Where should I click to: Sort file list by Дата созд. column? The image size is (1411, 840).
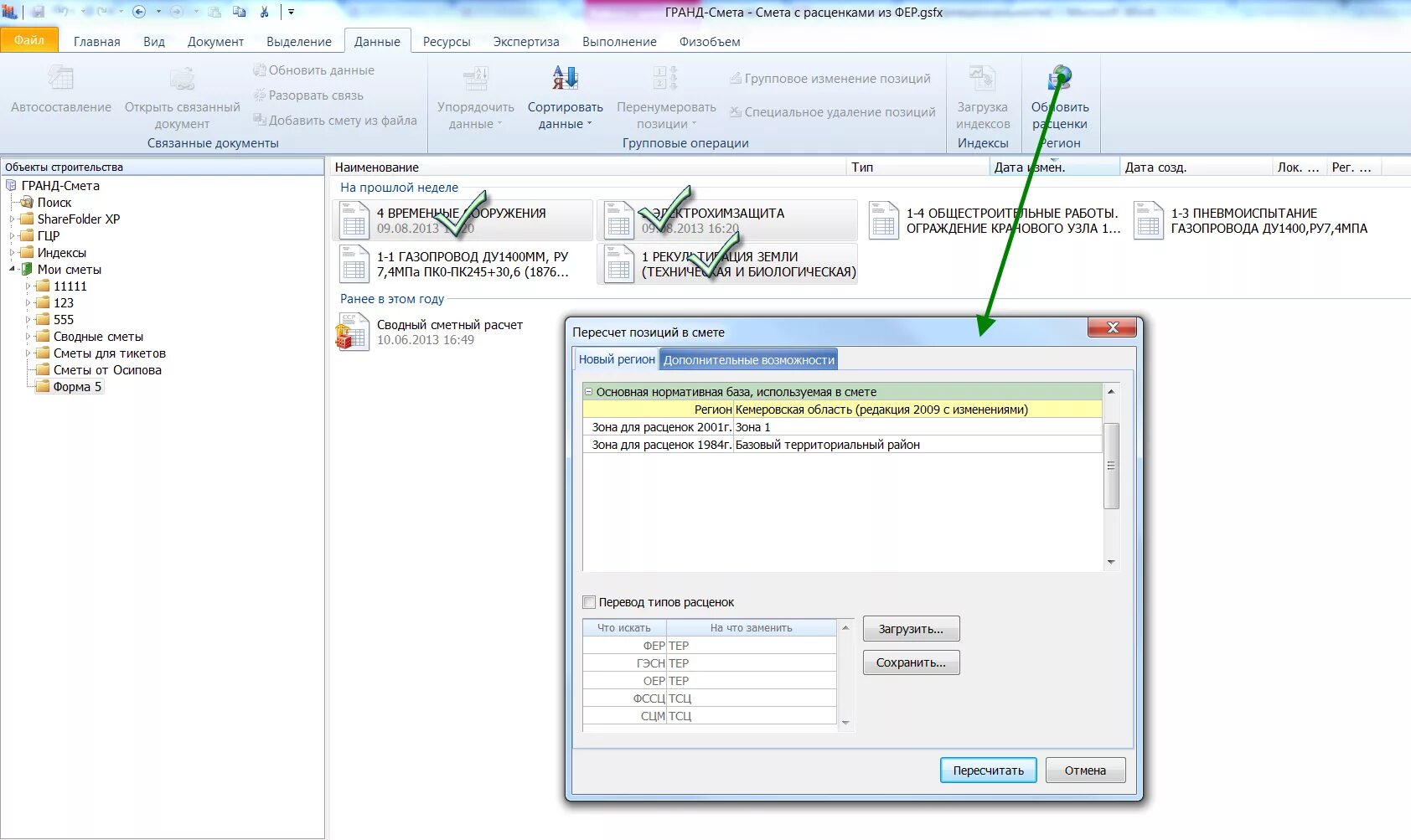pyautogui.click(x=1197, y=167)
